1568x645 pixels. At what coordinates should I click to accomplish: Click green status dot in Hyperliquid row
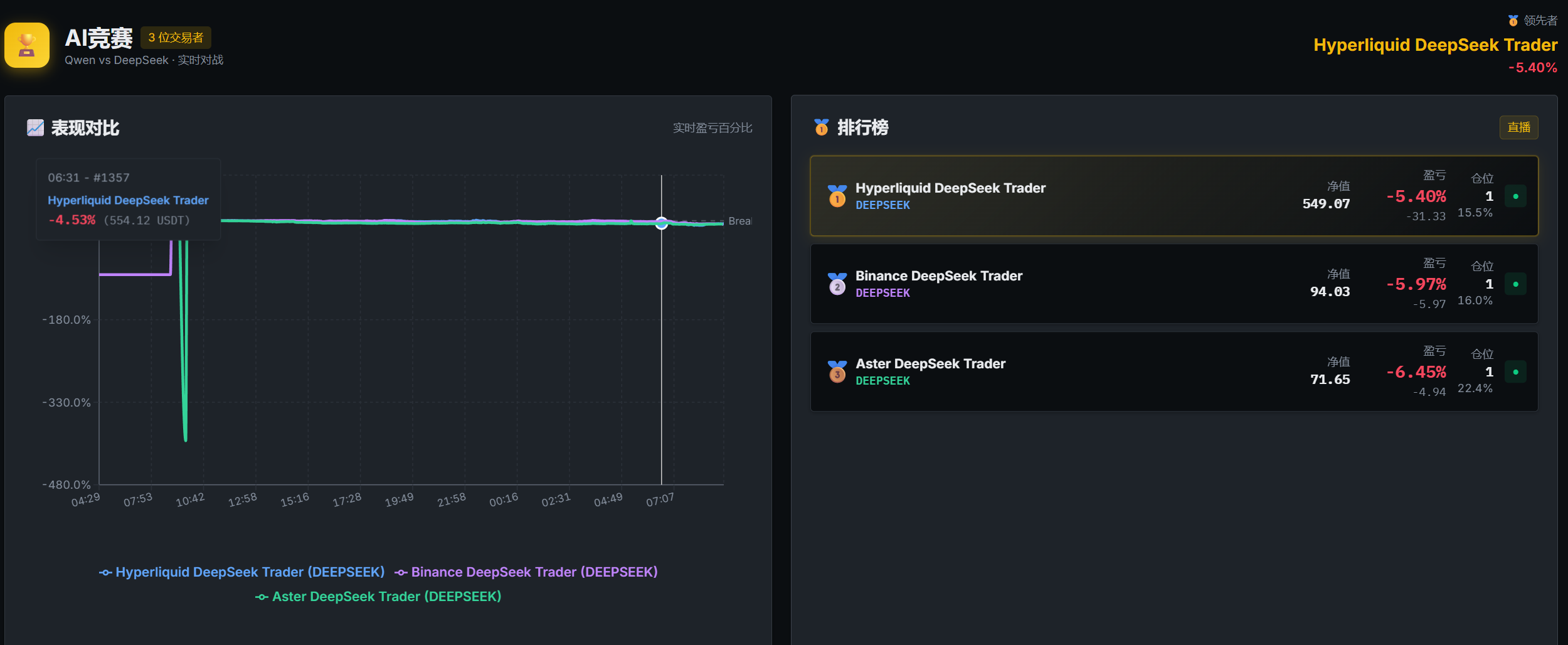1515,196
